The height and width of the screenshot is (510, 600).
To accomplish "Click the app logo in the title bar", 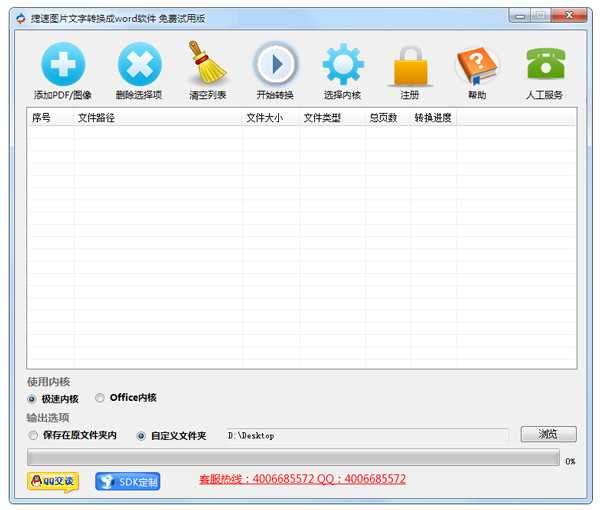I will [21, 18].
